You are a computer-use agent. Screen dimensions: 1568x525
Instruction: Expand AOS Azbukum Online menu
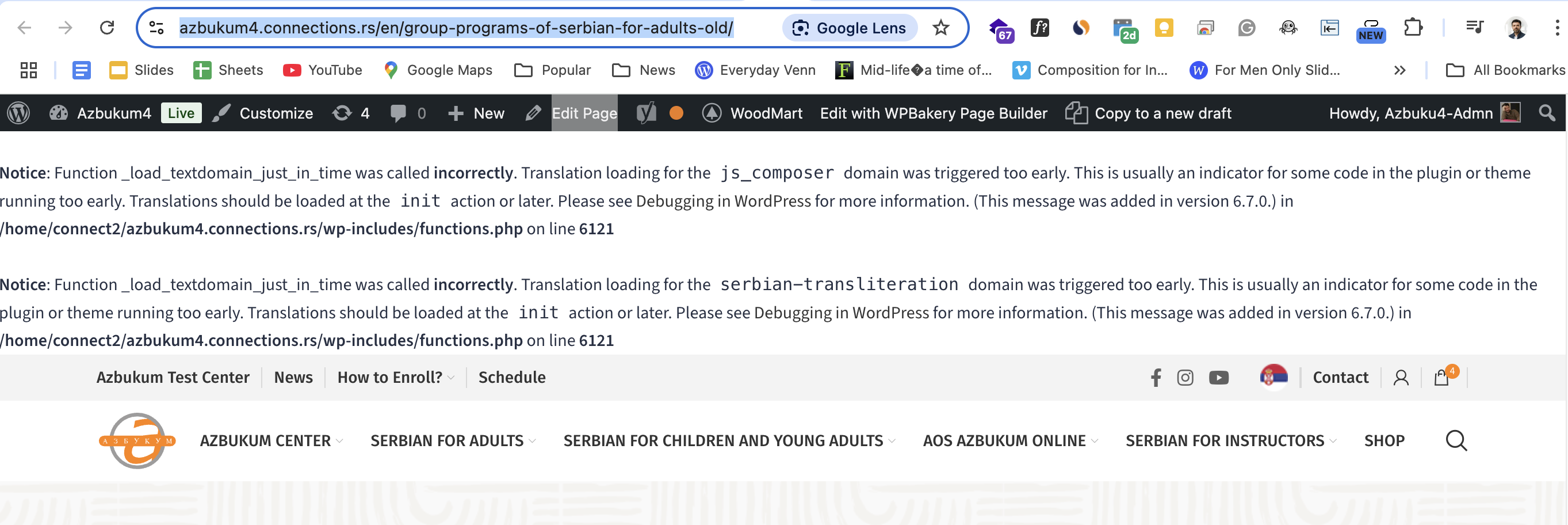(1011, 440)
